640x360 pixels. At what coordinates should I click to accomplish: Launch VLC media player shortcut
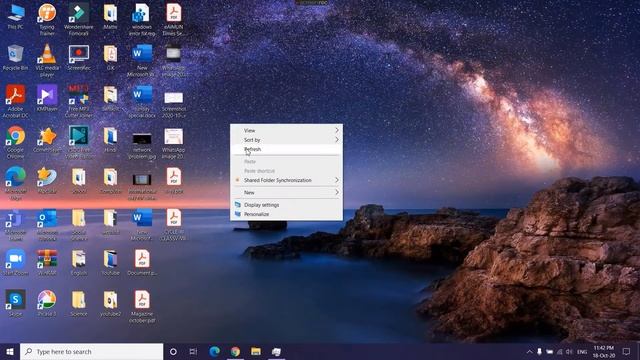(47, 60)
